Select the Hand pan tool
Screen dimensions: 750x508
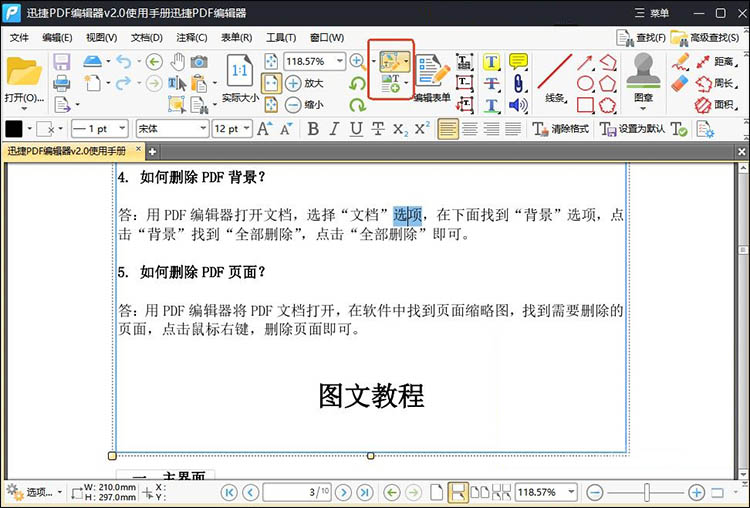177,62
